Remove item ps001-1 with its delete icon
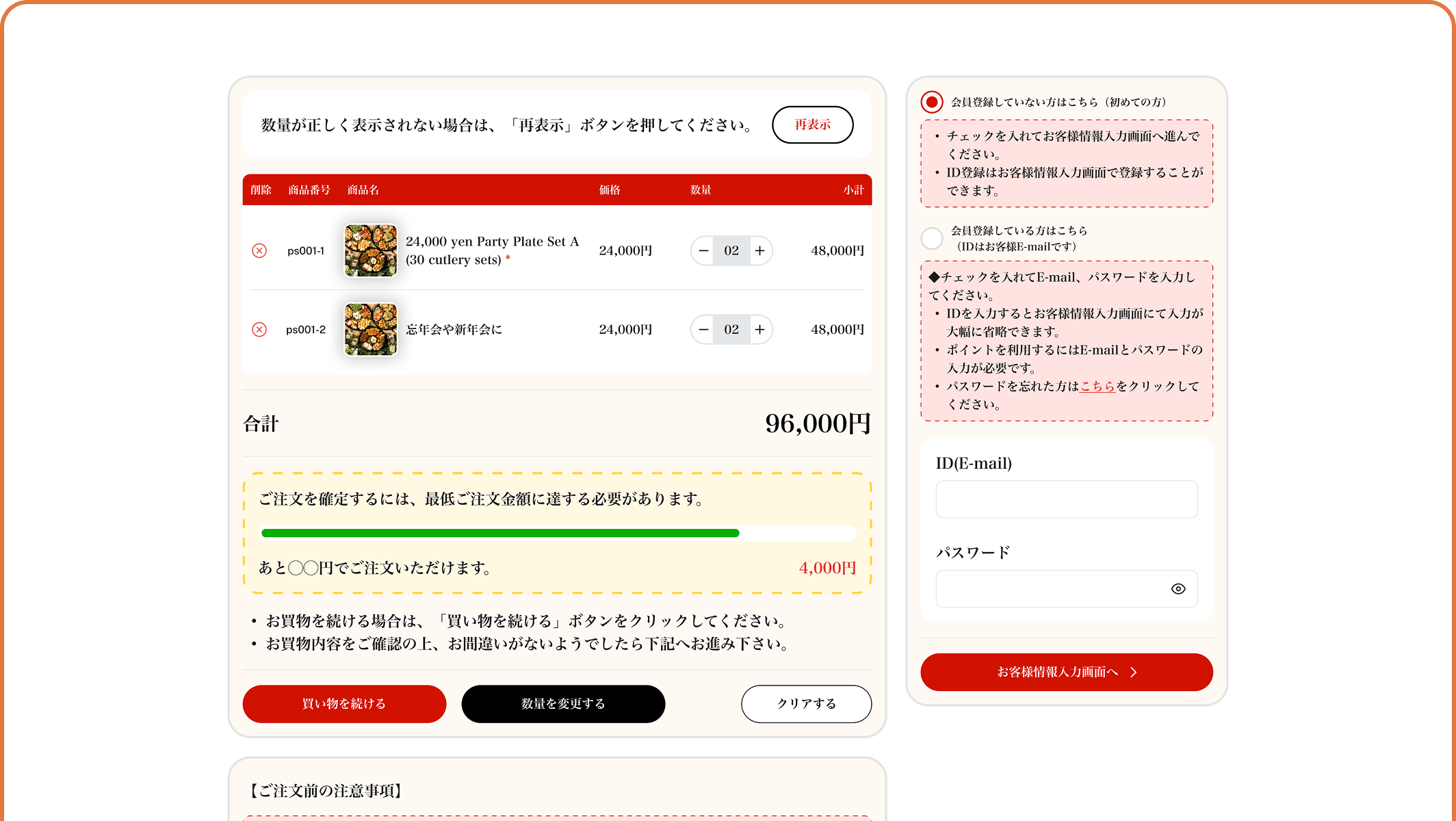This screenshot has height=821, width=1456. pos(259,250)
